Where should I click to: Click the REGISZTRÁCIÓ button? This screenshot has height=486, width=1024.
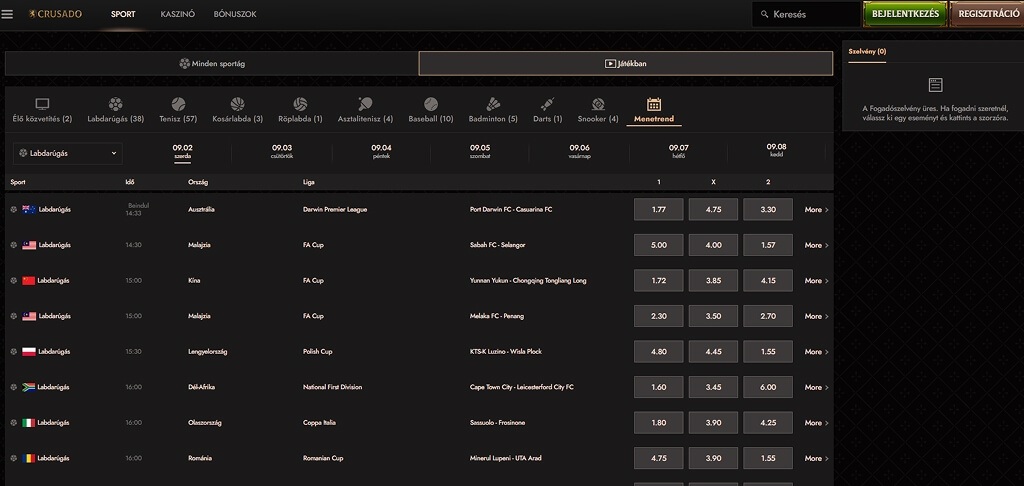tap(987, 14)
